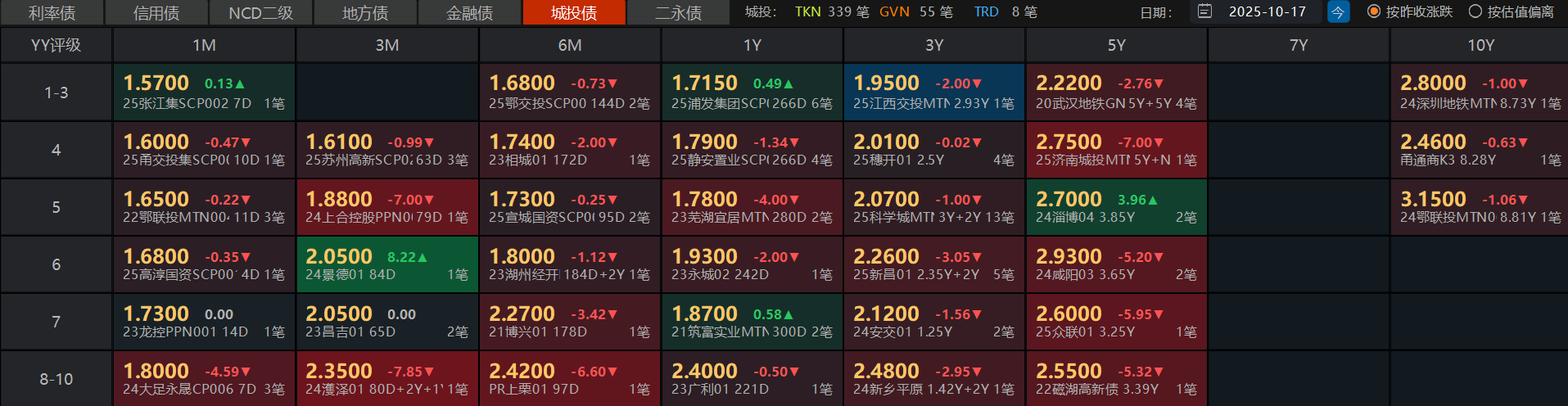Viewport: 1568px width, 406px height.
Task: Click the 23永城02 242D cell
Action: tap(752, 264)
